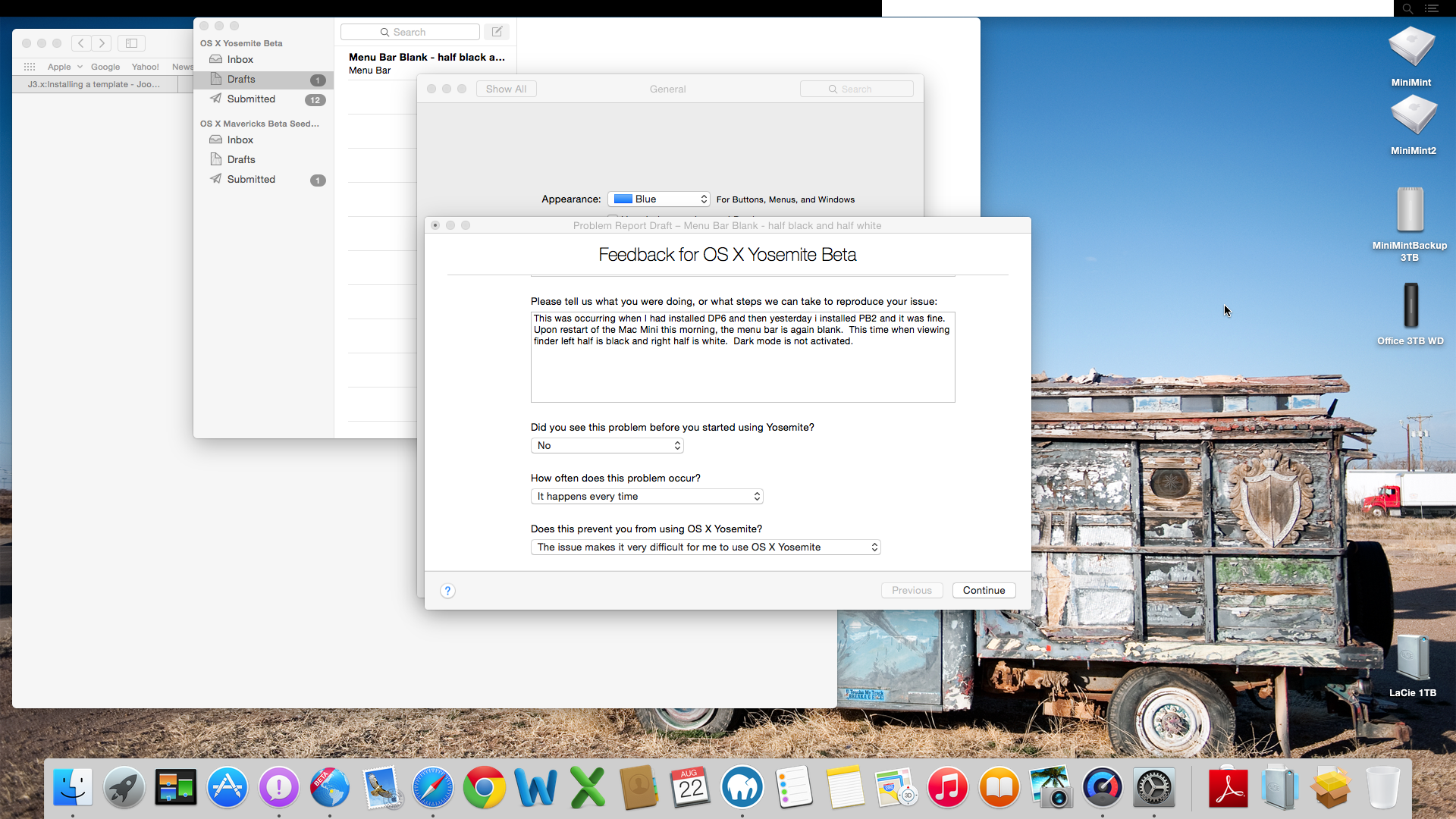Open Reminders list icon in dock
The width and height of the screenshot is (1456, 819).
[793, 787]
